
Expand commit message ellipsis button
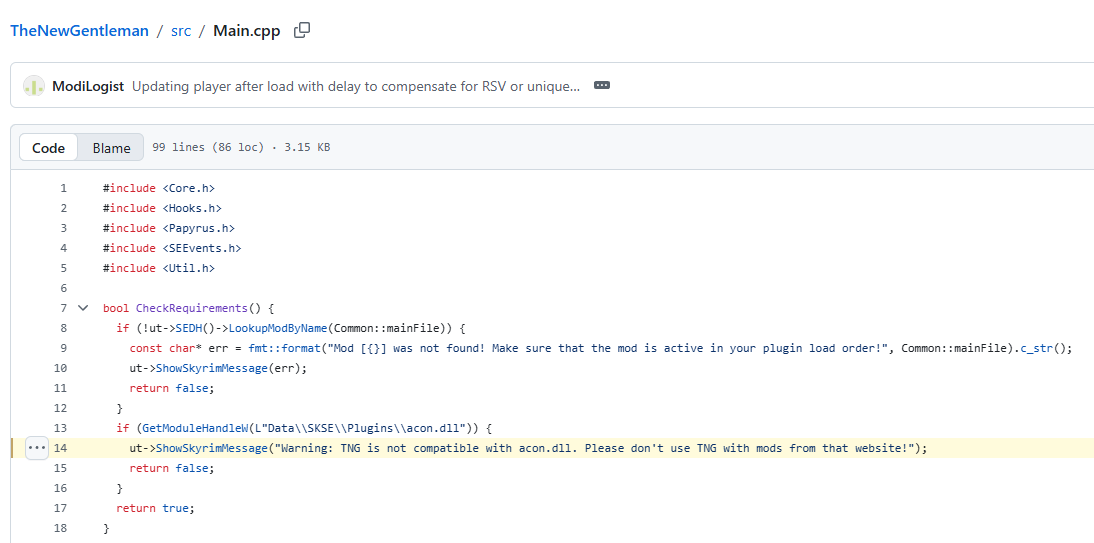(x=602, y=85)
